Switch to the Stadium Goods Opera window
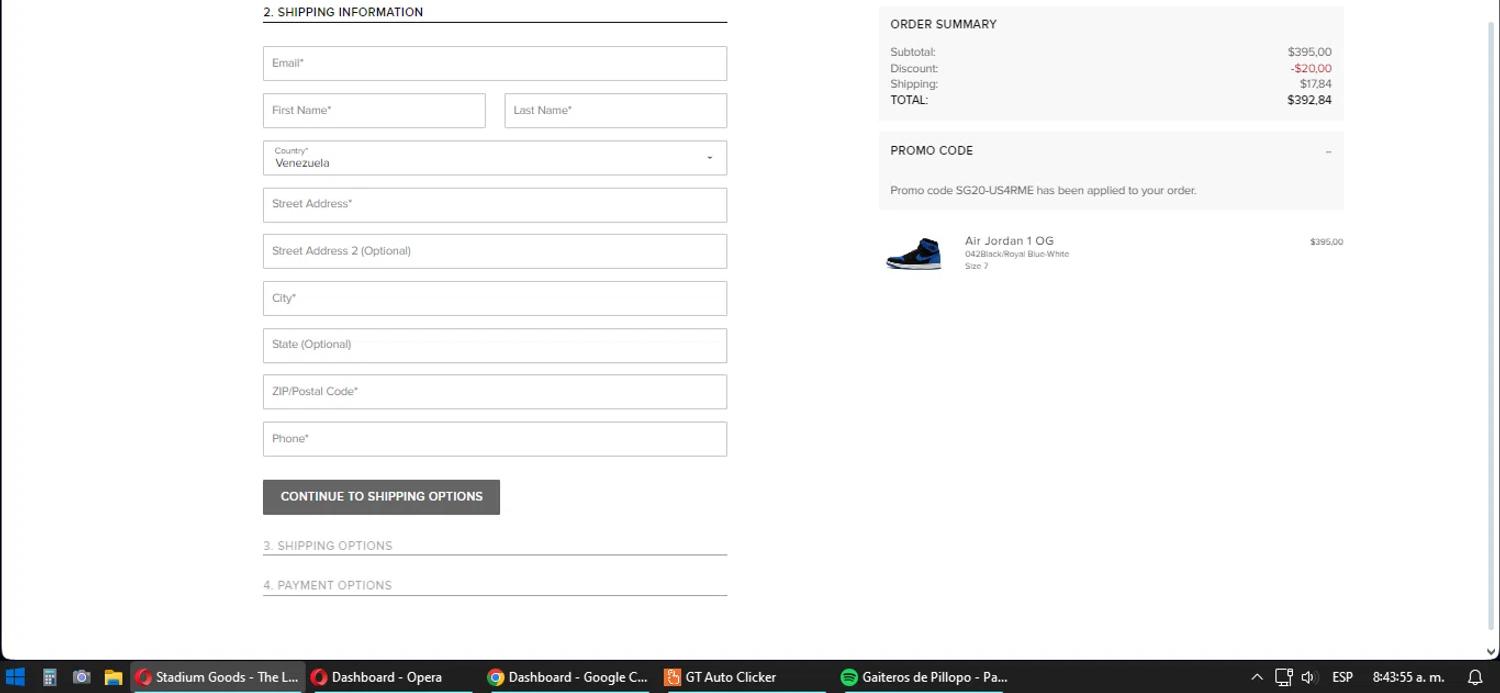 (x=217, y=677)
